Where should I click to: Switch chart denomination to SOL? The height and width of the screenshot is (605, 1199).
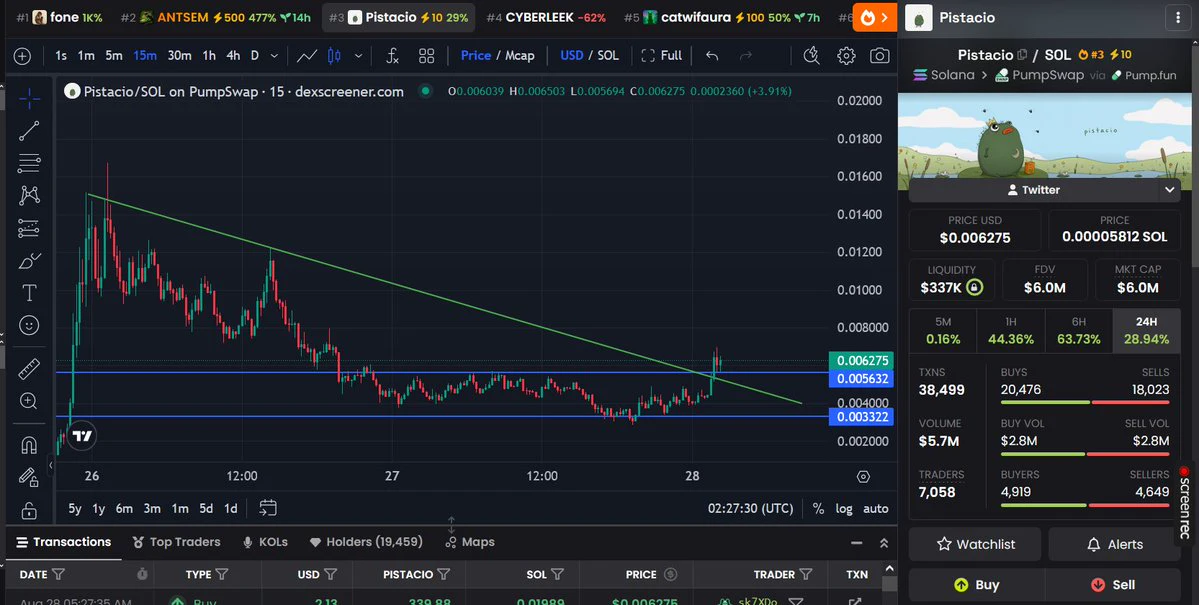[x=608, y=56]
